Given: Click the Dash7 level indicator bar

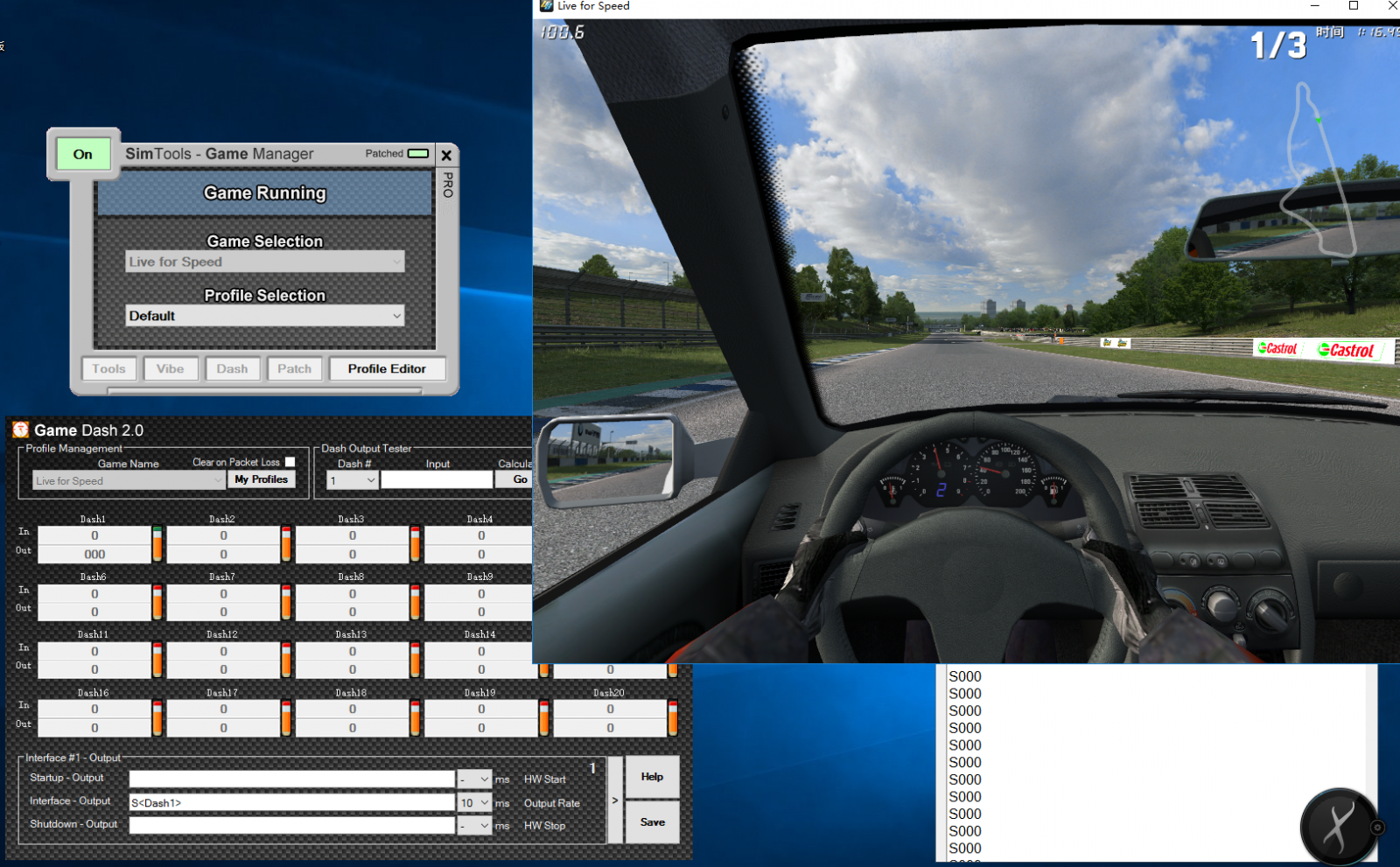Looking at the screenshot, I should 286,602.
